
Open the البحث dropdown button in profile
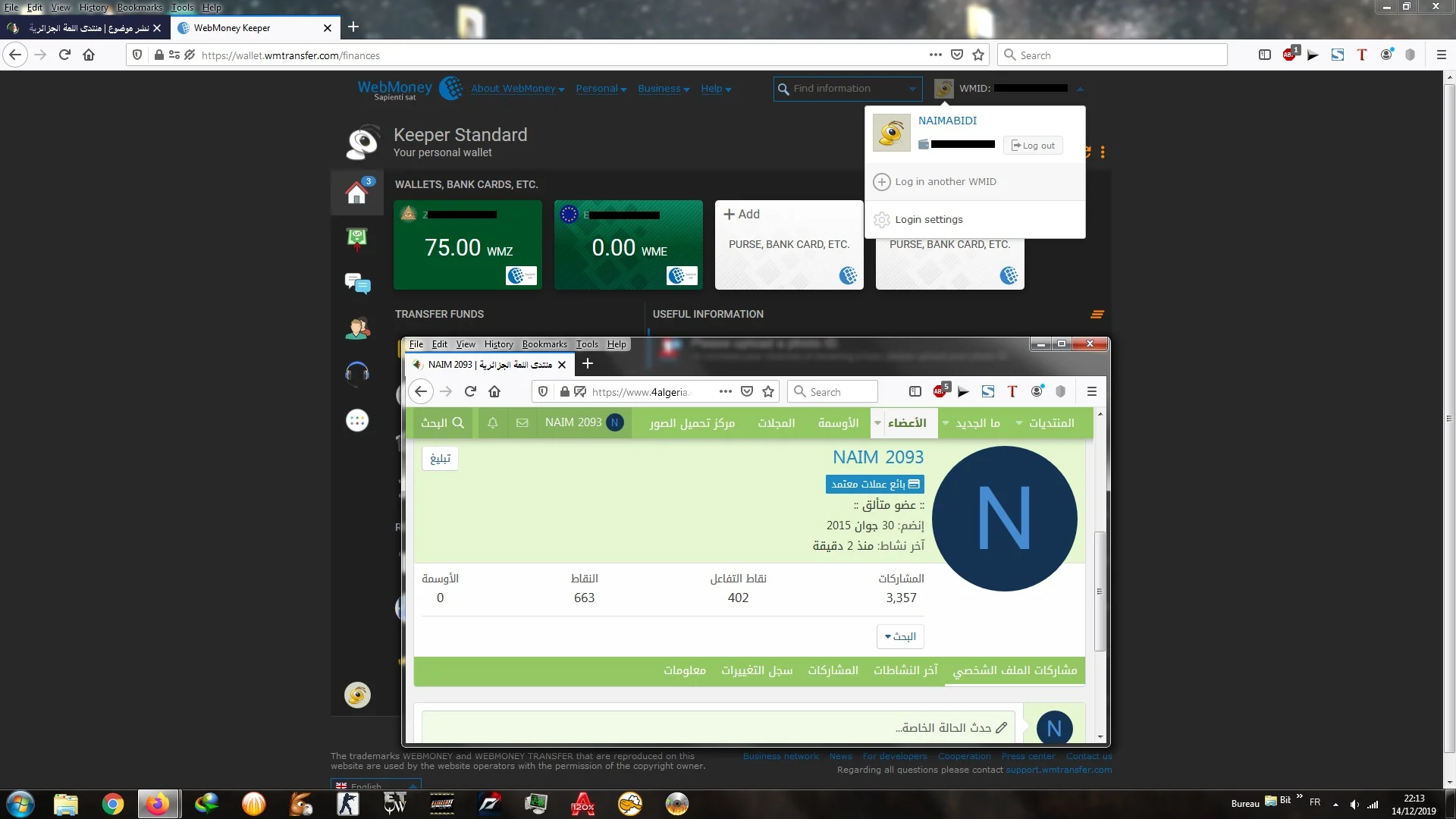tap(900, 636)
